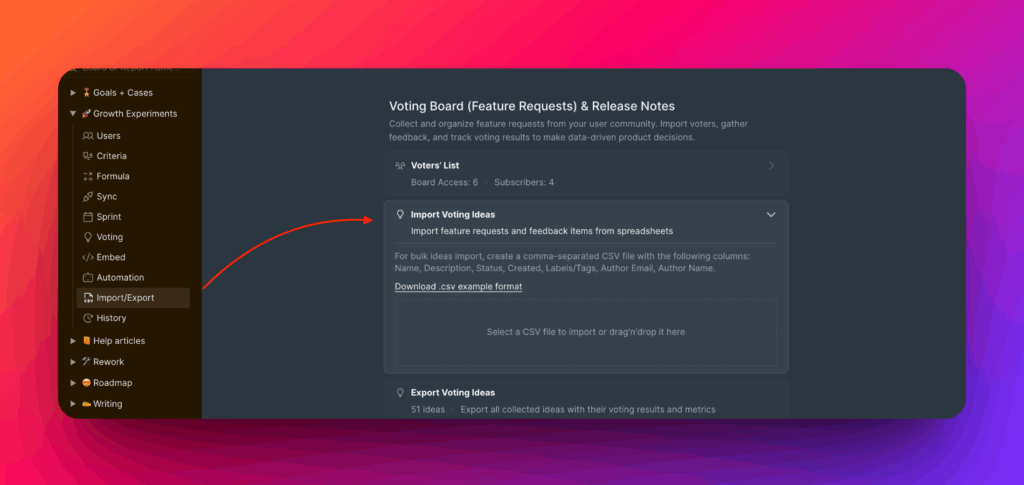The width and height of the screenshot is (1024, 485).
Task: Click the CSV file drop zone
Action: 585,332
